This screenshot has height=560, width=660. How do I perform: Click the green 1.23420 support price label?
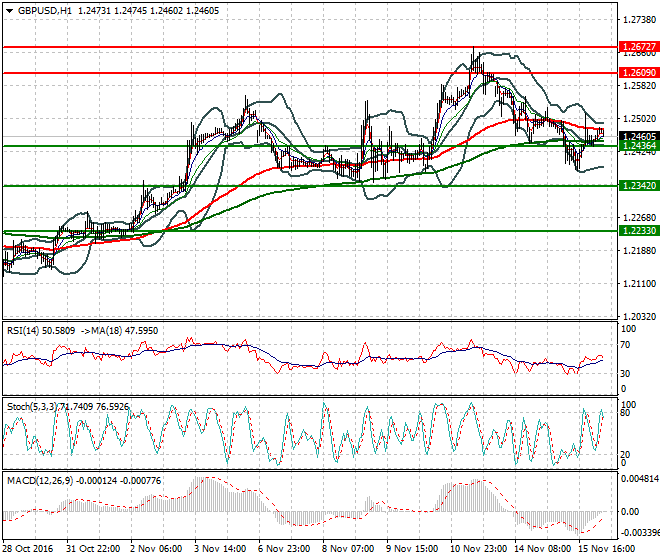click(639, 186)
